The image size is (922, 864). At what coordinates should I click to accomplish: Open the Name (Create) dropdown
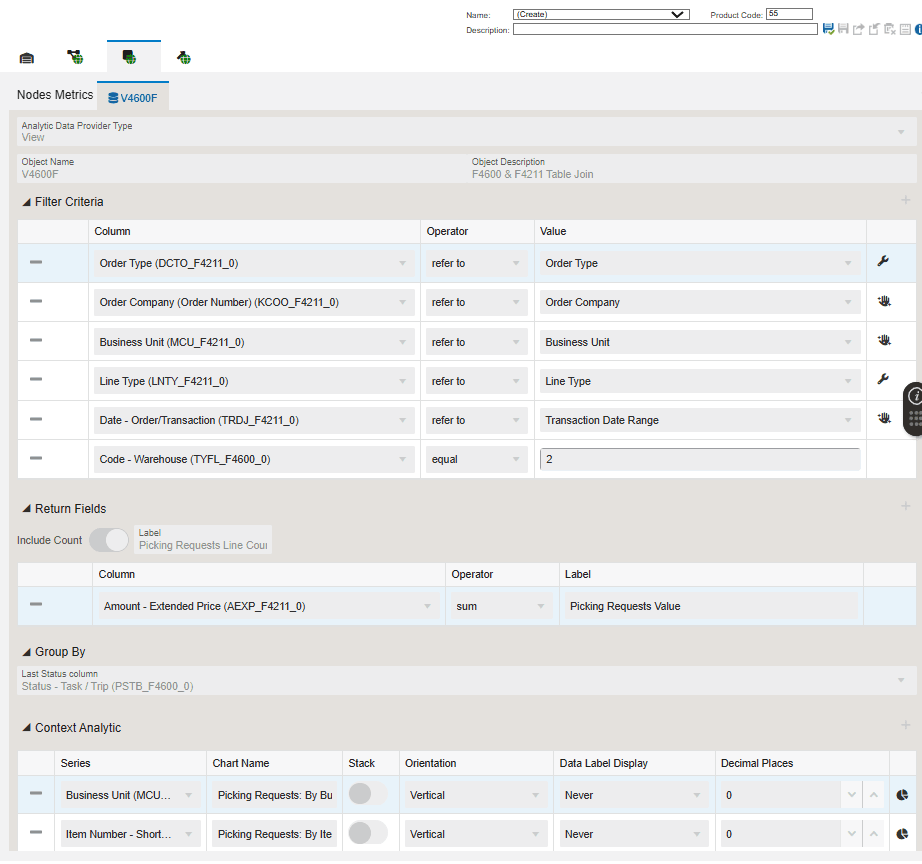point(600,15)
